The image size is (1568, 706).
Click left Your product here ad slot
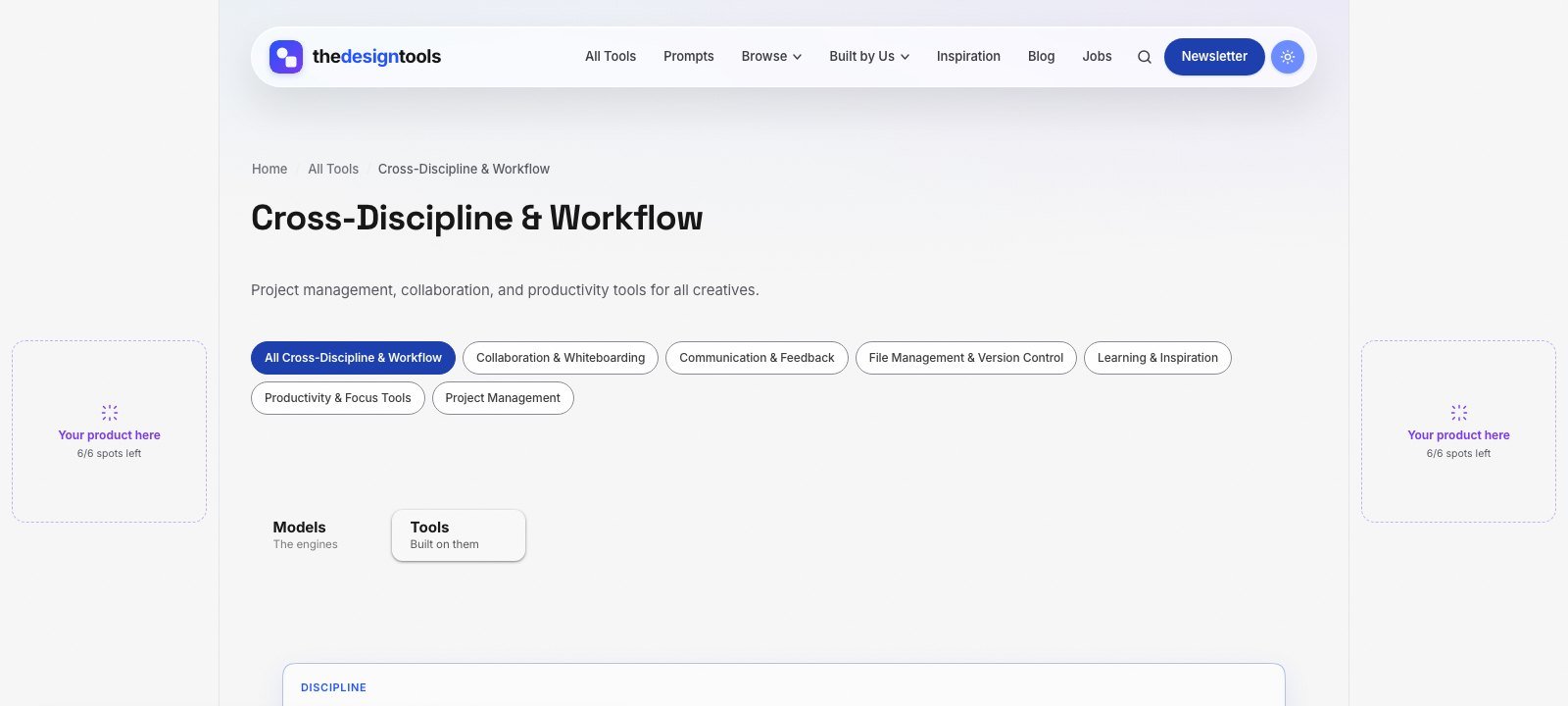(x=109, y=431)
